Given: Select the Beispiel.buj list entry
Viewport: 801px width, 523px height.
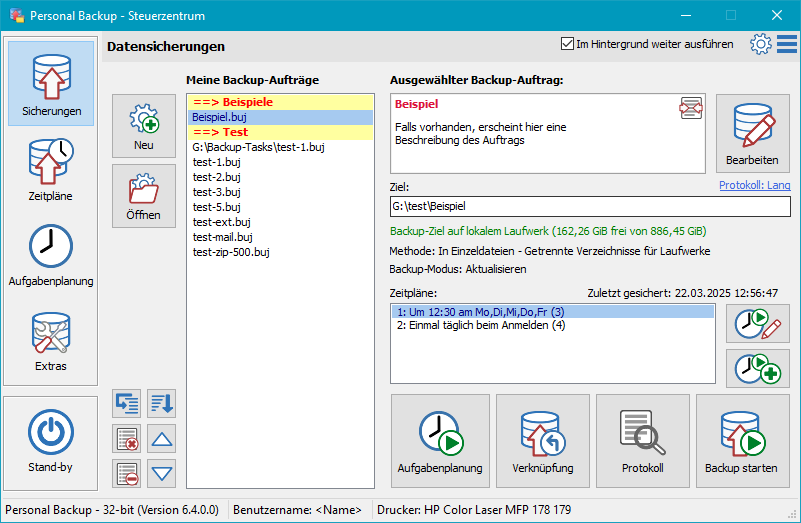Looking at the screenshot, I should 280,117.
